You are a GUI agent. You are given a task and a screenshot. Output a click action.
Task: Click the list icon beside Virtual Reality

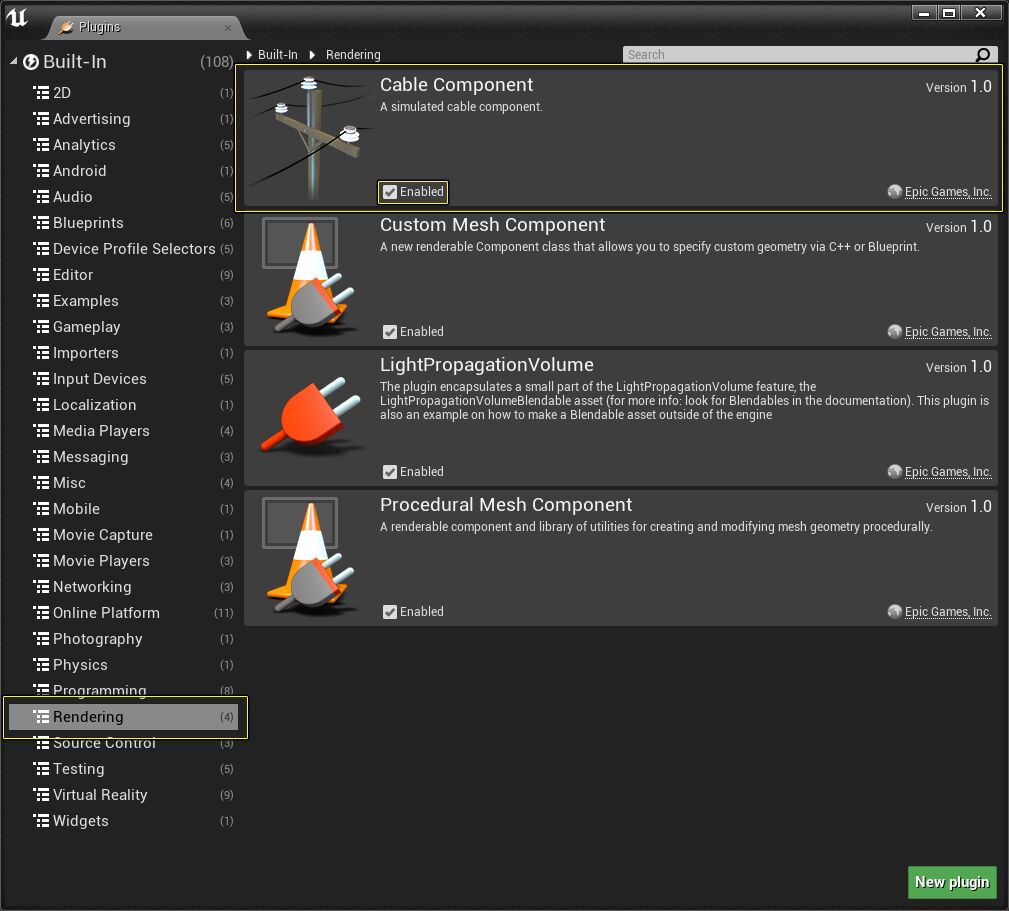[41, 795]
